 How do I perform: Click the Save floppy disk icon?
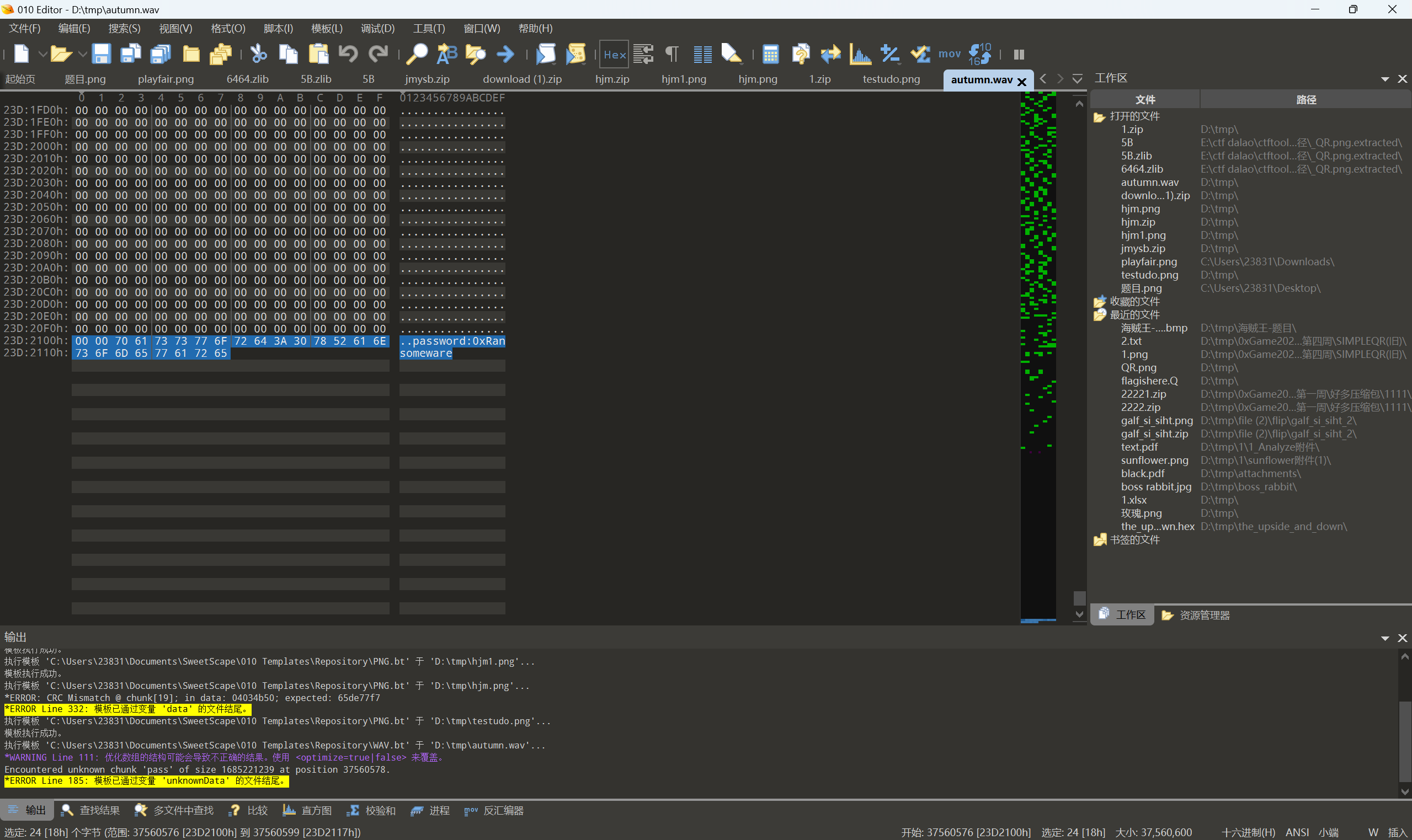pyautogui.click(x=101, y=55)
